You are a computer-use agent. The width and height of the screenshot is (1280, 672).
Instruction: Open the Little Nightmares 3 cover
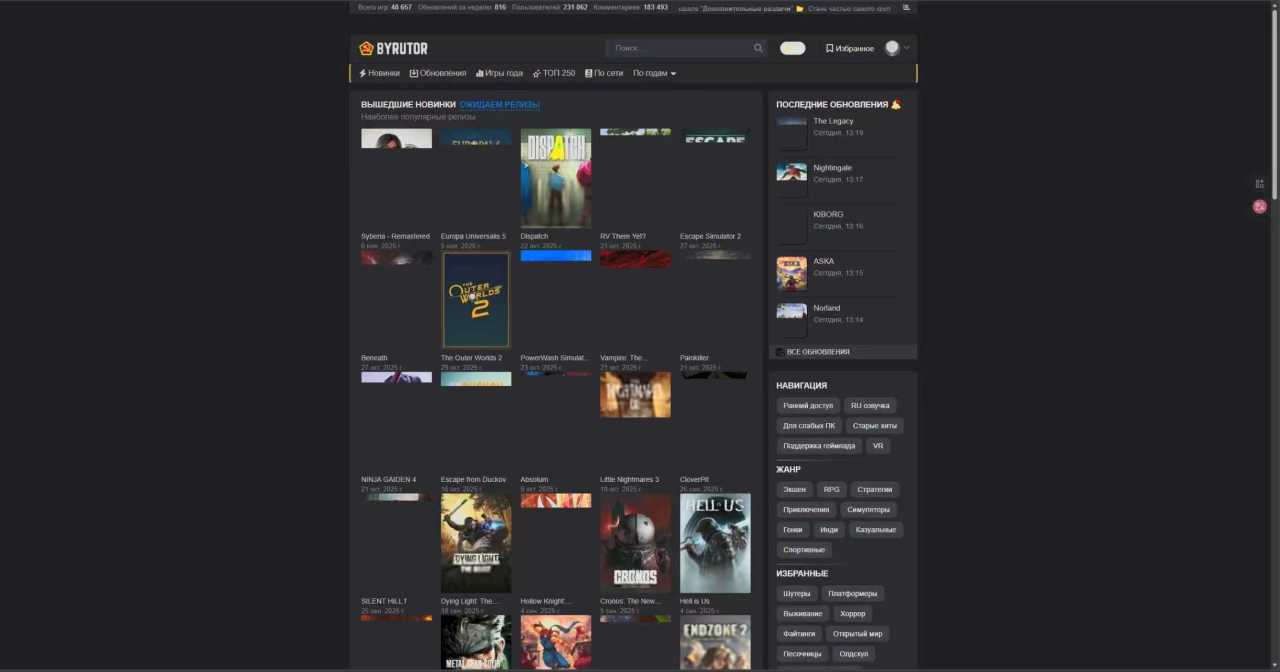635,395
